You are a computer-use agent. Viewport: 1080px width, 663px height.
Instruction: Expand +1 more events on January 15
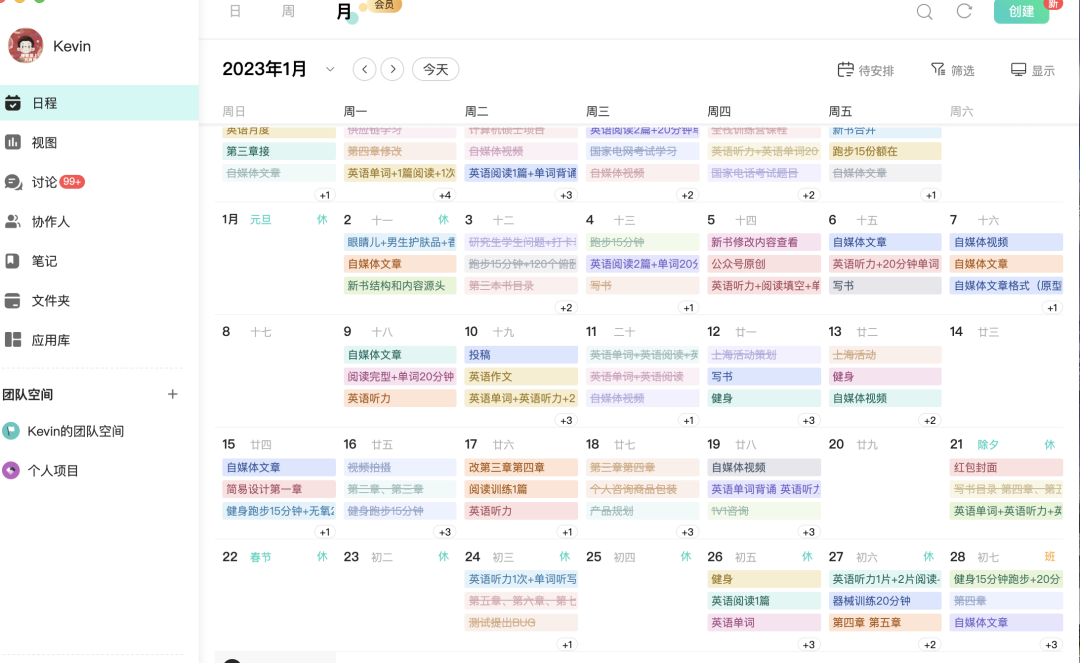(x=324, y=532)
